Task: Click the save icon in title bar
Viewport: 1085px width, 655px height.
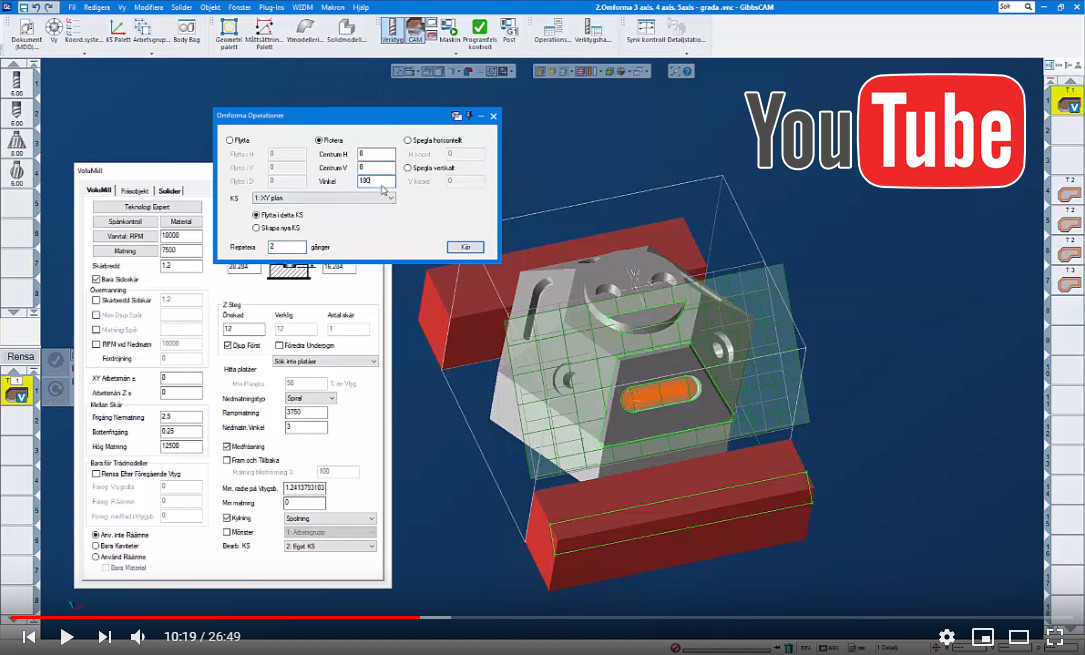Action: [x=24, y=7]
